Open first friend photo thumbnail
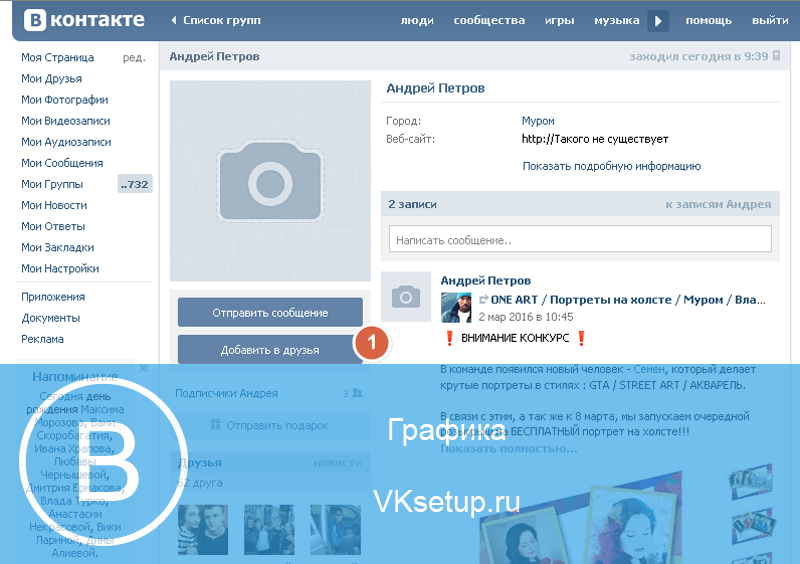This screenshot has width=800, height=564. 203,530
